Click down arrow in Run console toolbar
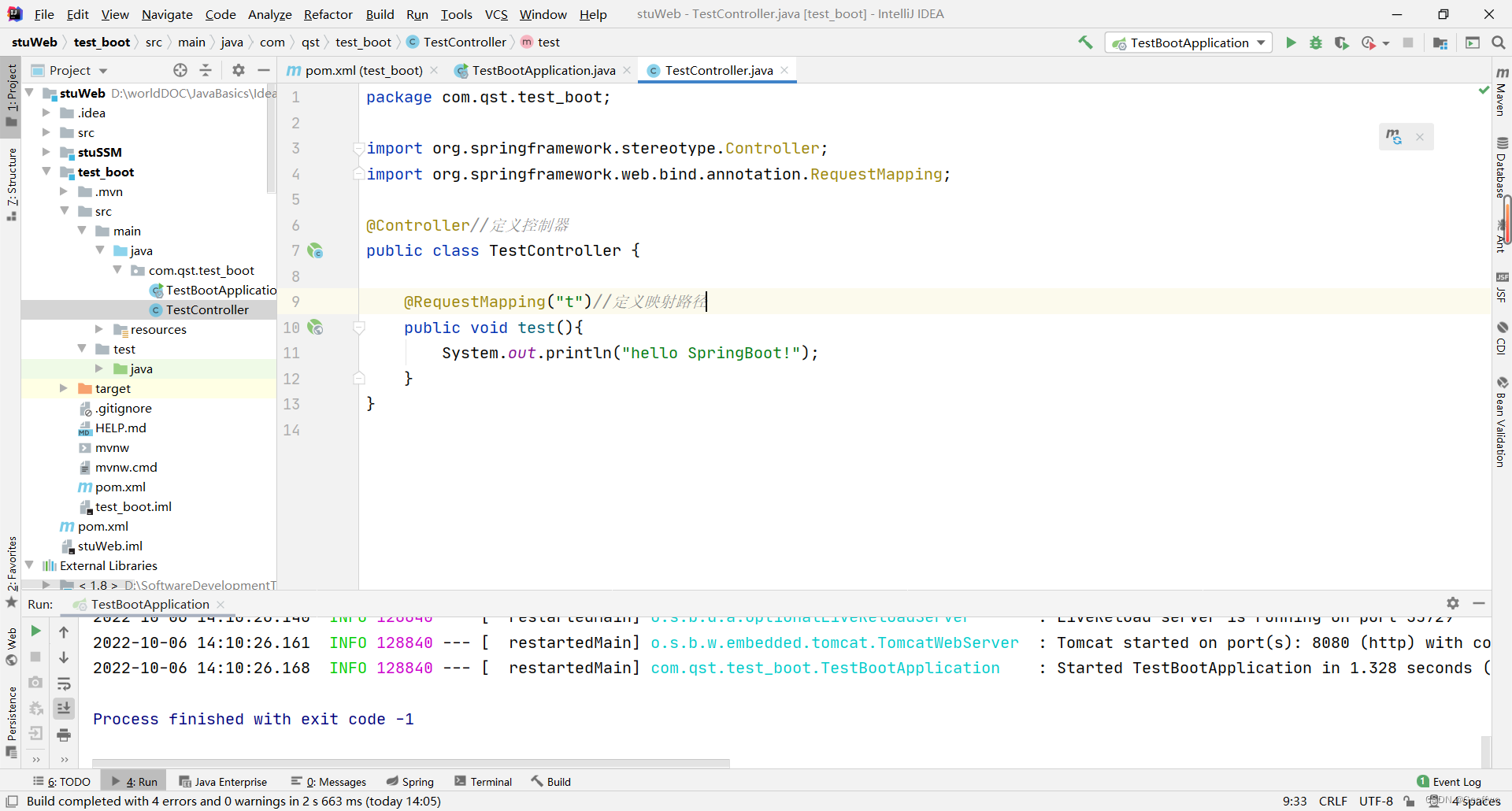1512x811 pixels. click(x=64, y=657)
